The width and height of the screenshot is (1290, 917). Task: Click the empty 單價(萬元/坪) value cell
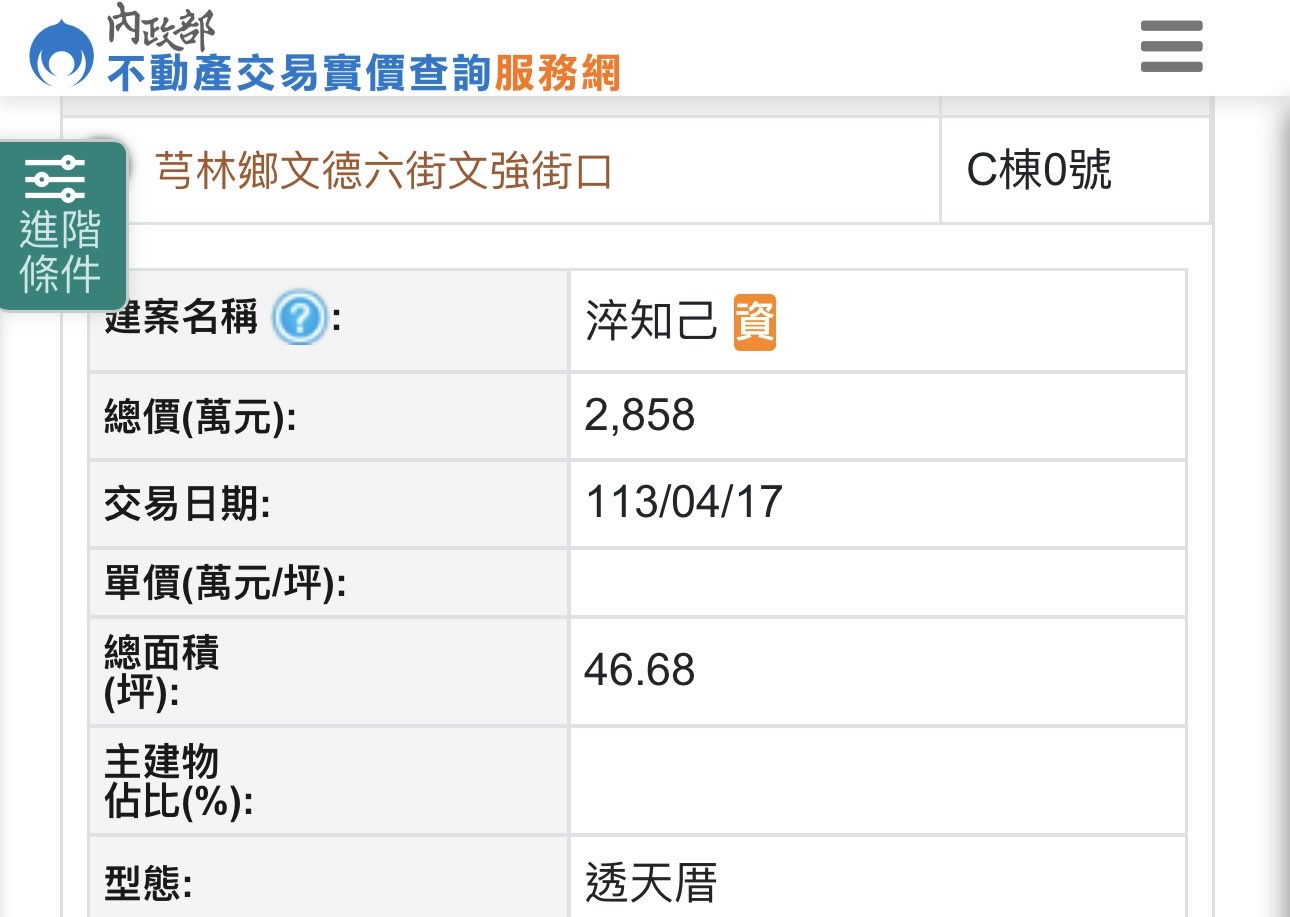point(876,582)
